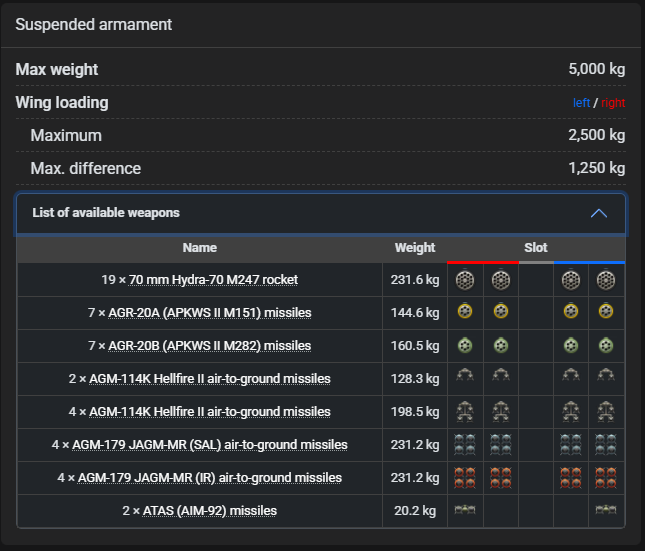Click the Weight column header
This screenshot has width=645, height=551.
tap(415, 248)
